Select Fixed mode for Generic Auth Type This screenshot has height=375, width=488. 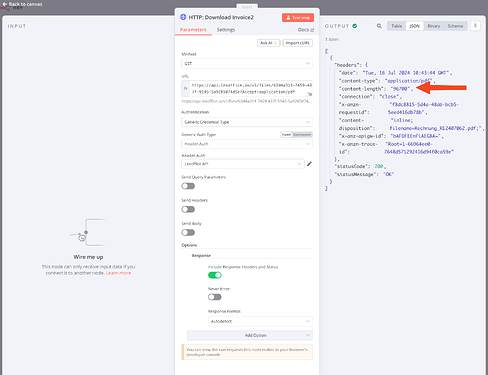[x=286, y=135]
